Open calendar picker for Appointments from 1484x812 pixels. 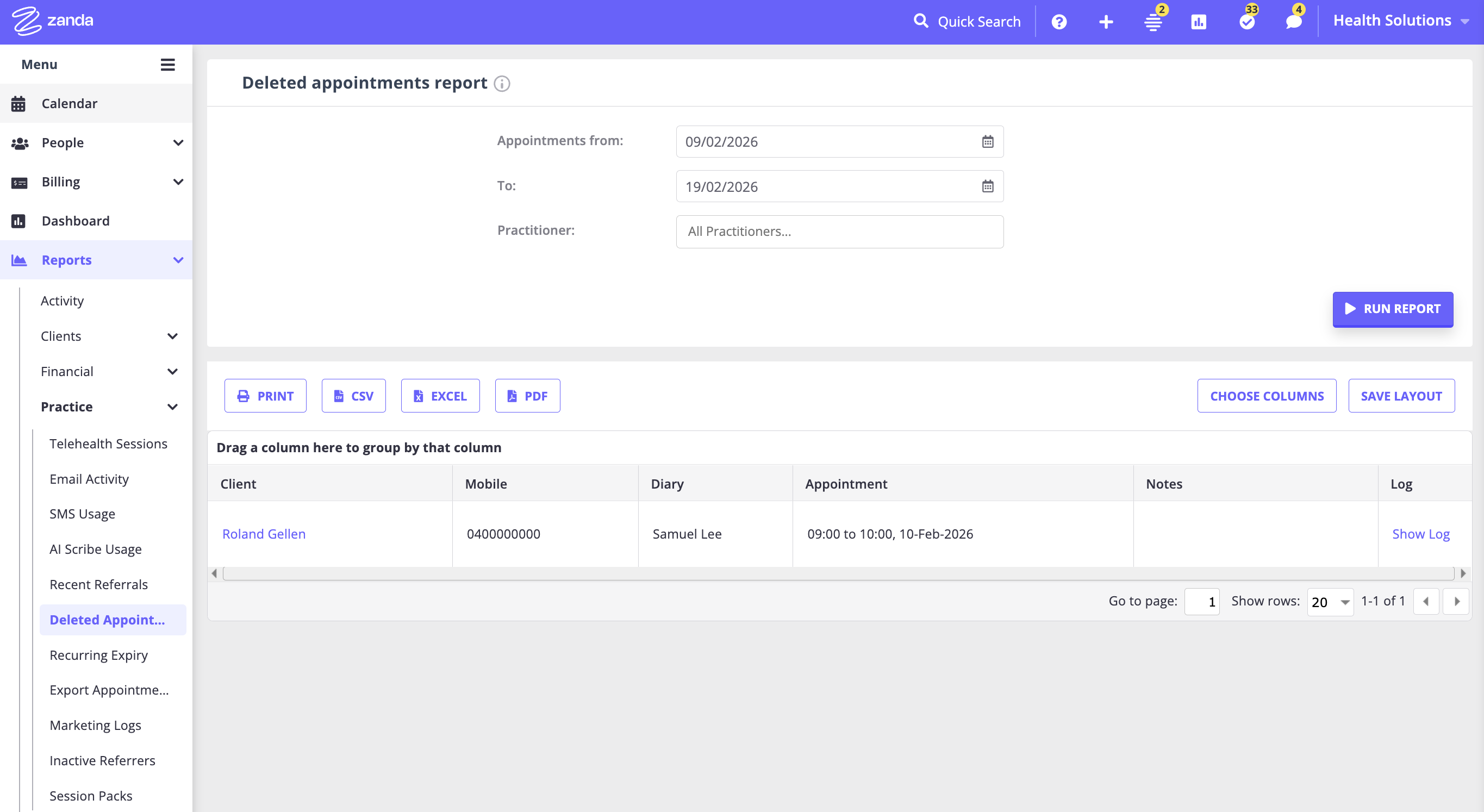(x=987, y=142)
